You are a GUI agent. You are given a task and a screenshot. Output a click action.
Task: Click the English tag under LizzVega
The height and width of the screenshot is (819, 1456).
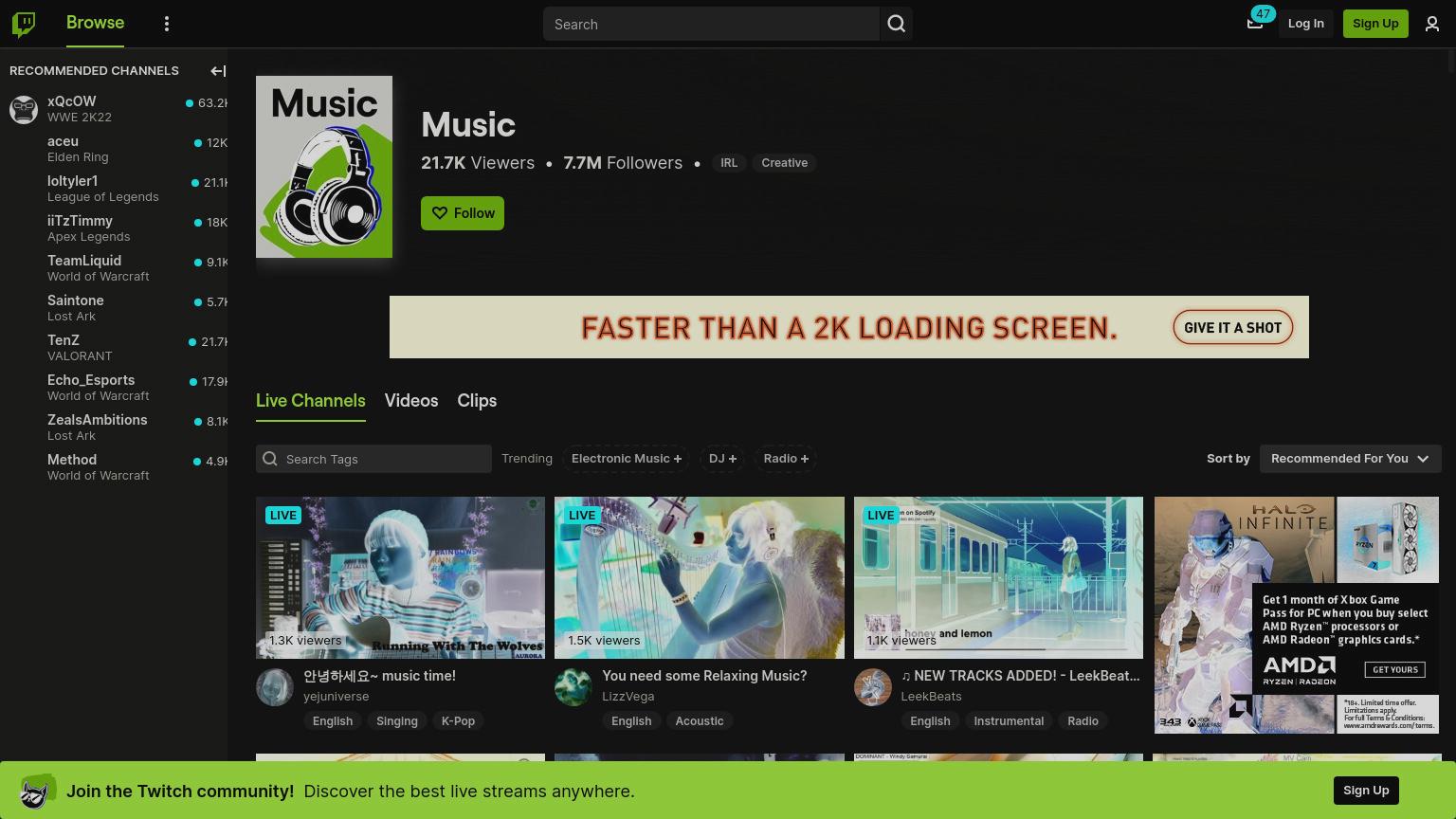point(631,721)
